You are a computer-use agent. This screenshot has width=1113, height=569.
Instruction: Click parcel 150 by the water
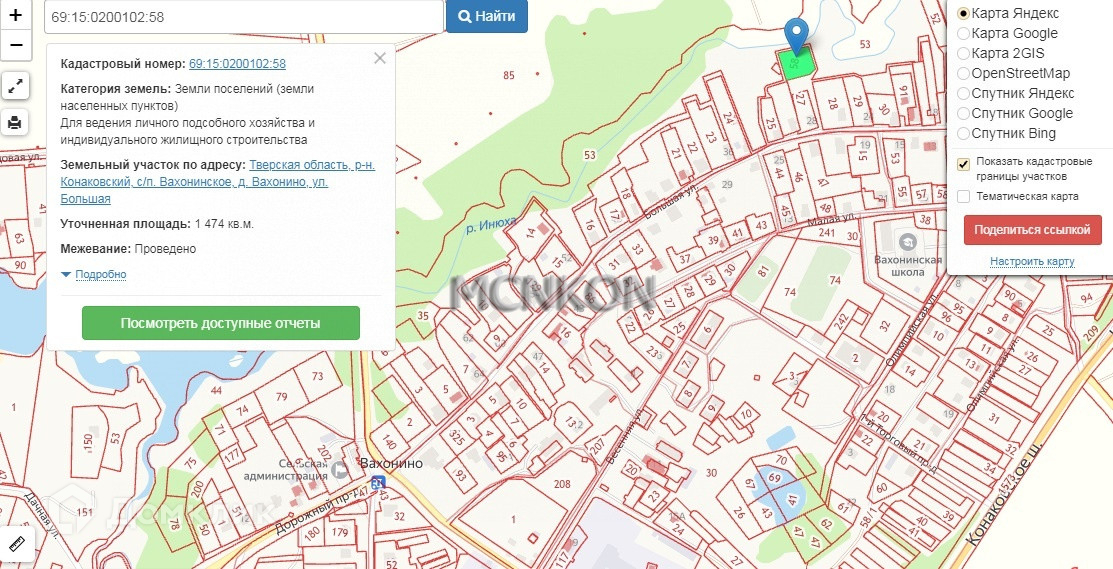pos(88,442)
